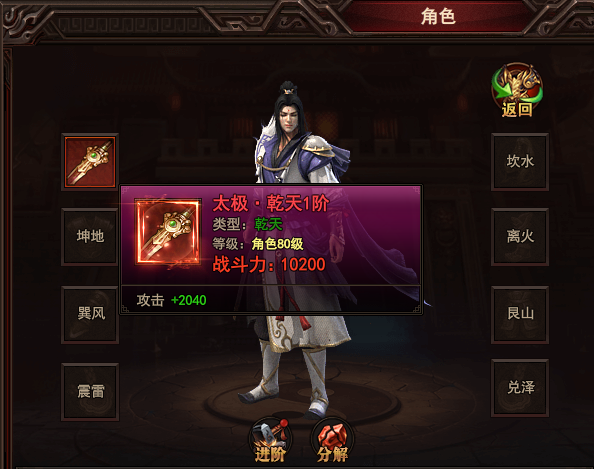The height and width of the screenshot is (469, 594).
Task: Click the 返回 return icon
Action: (x=517, y=90)
